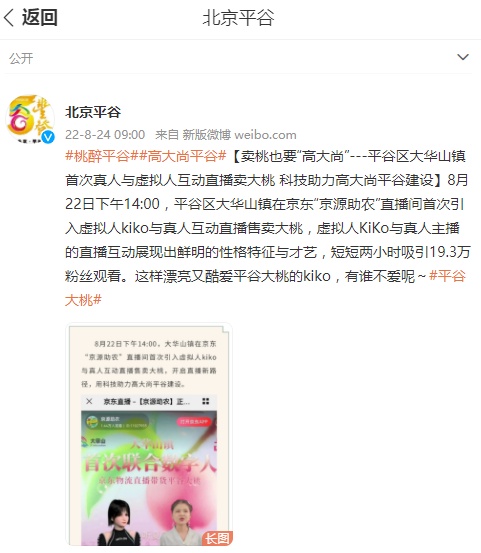Open the 北京平谷 account name link
This screenshot has height=553, width=481.
(x=93, y=112)
